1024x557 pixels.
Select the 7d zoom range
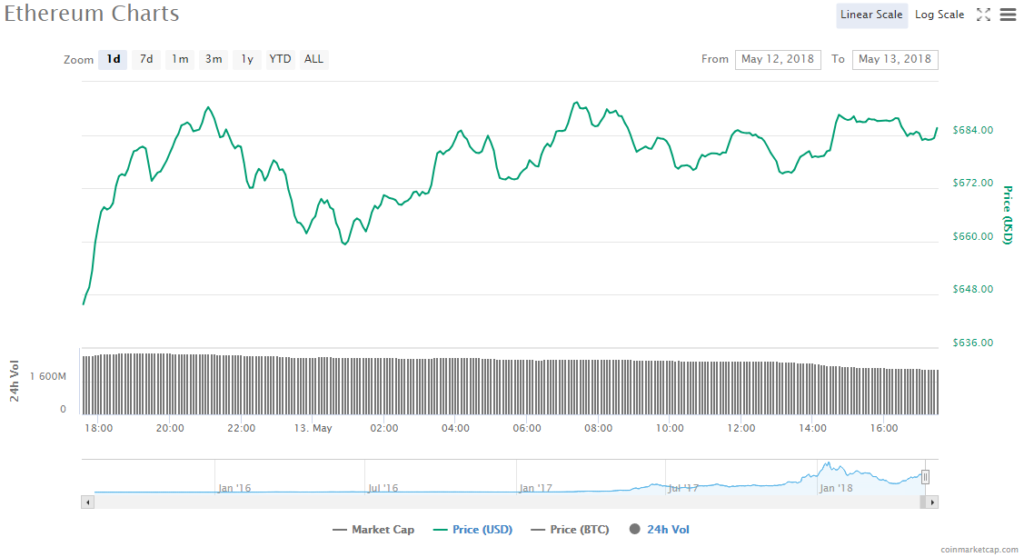click(x=146, y=59)
